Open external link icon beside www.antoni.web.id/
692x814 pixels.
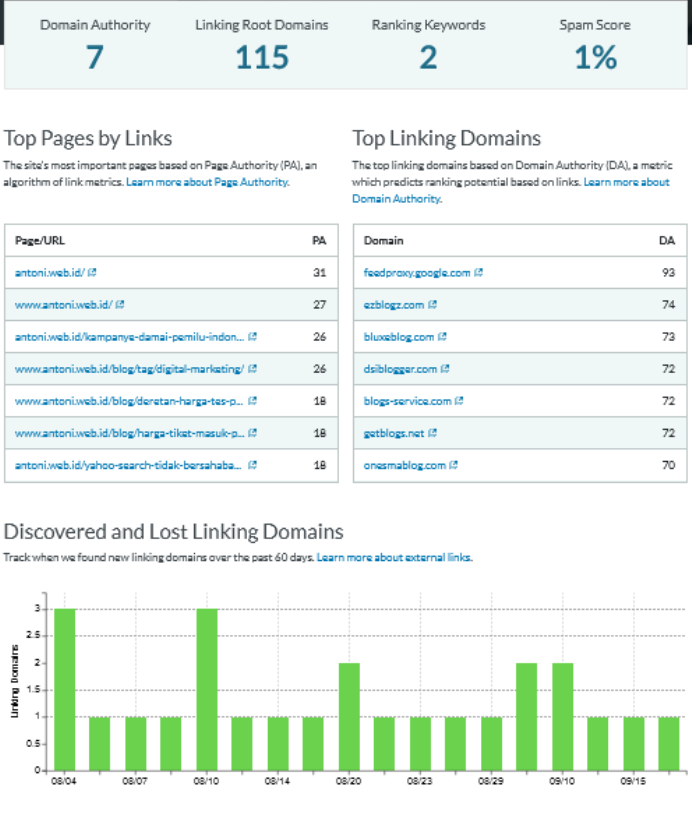pos(120,304)
